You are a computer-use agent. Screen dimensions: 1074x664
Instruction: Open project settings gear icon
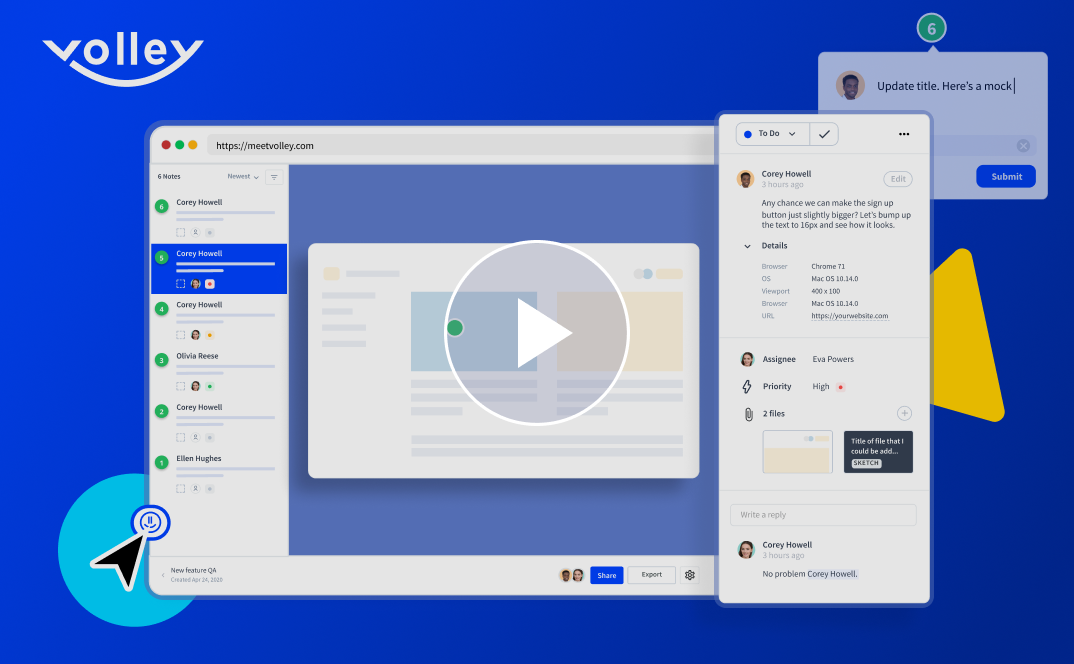click(x=689, y=575)
